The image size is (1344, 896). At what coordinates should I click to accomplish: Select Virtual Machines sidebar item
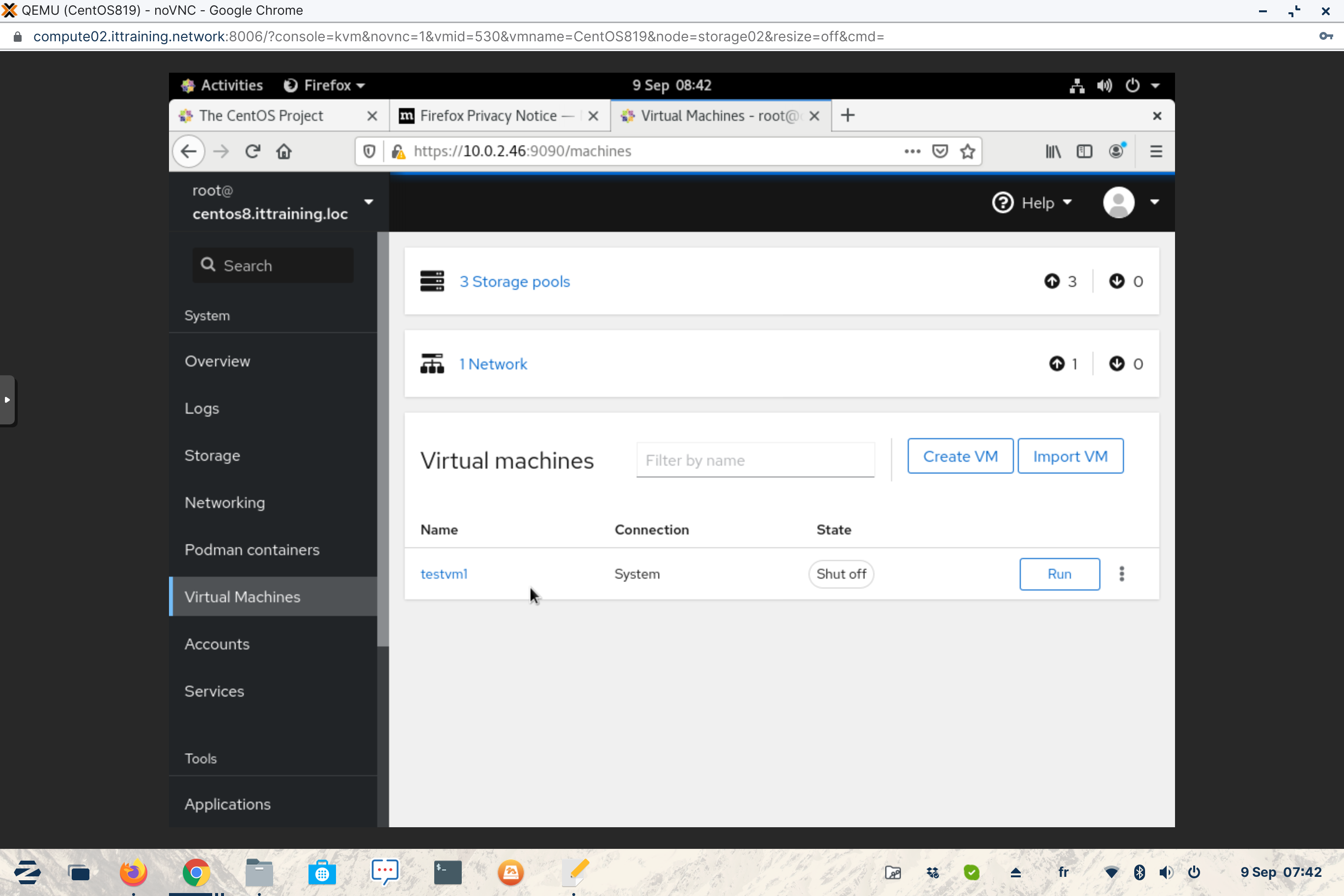click(x=274, y=596)
